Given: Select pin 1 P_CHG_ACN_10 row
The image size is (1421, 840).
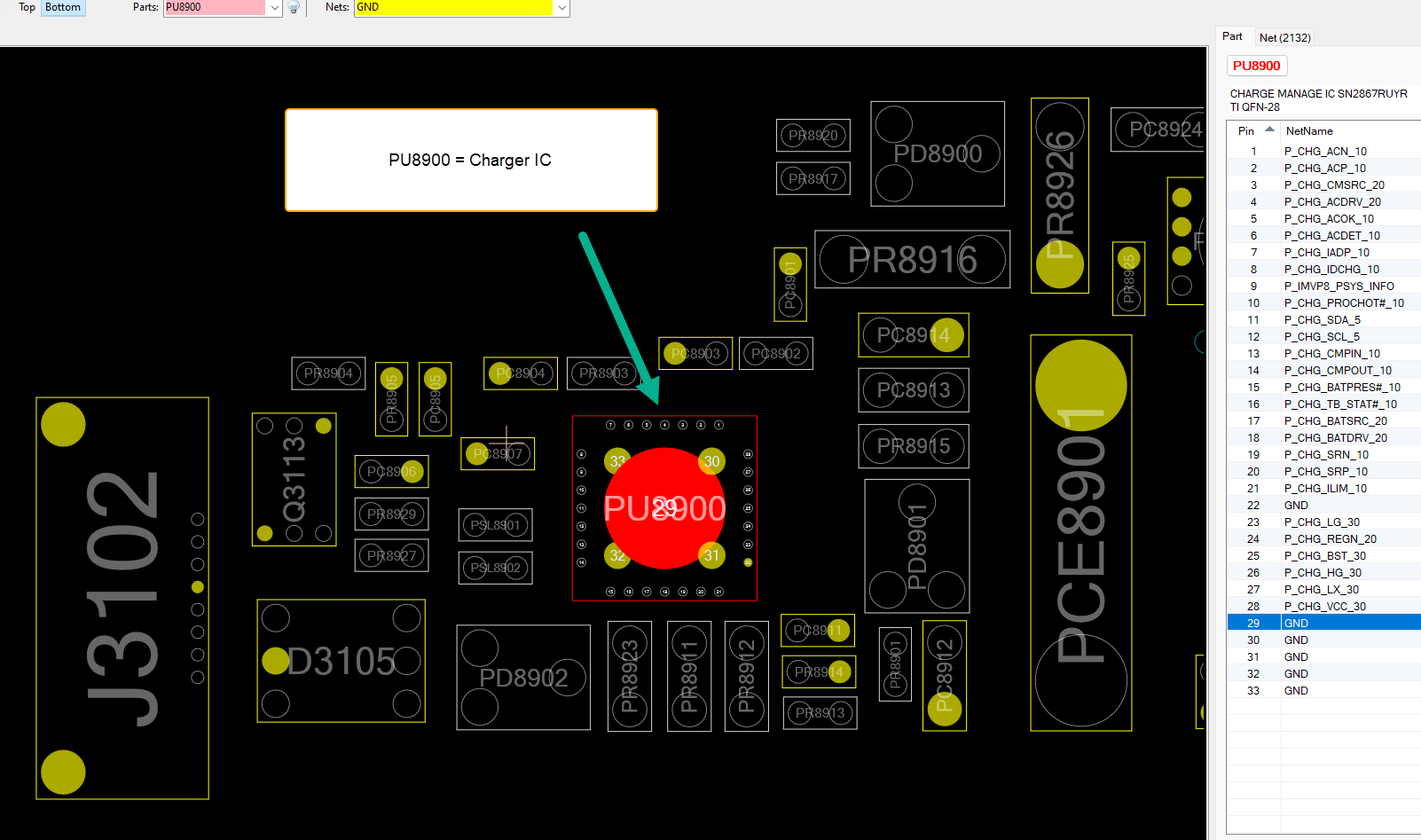Looking at the screenshot, I should (x=1323, y=151).
